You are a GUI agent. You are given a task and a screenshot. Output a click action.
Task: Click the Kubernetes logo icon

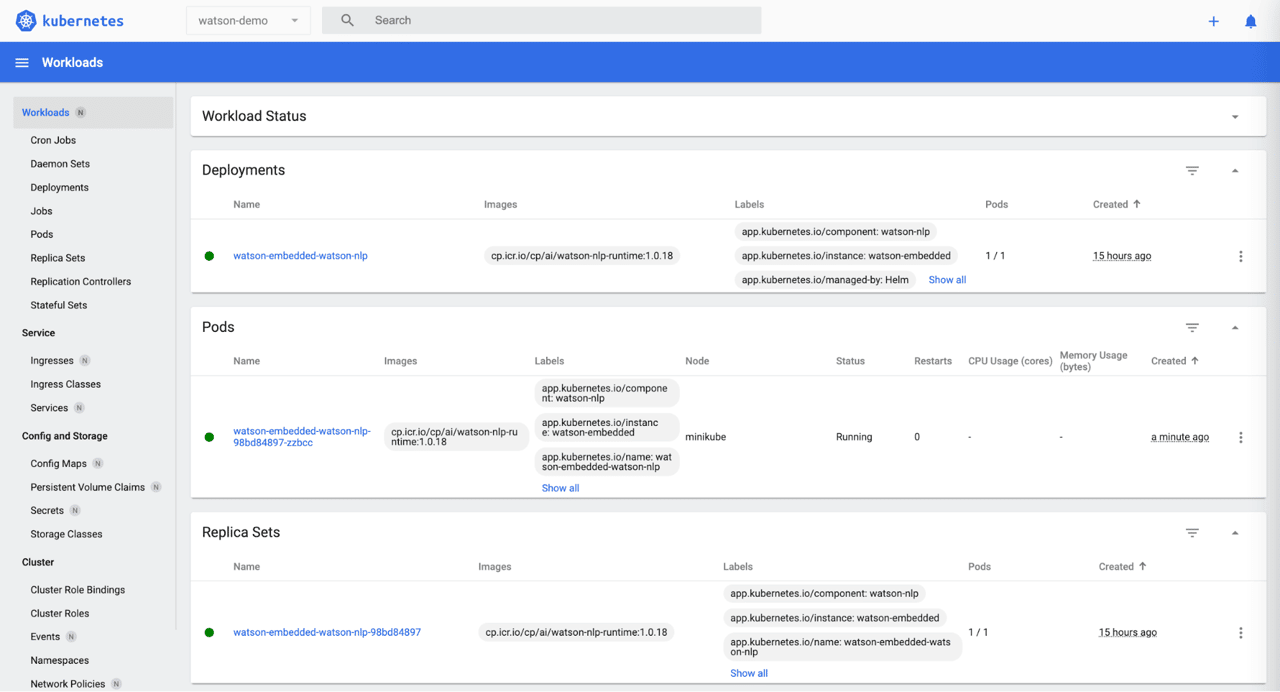pyautogui.click(x=26, y=20)
